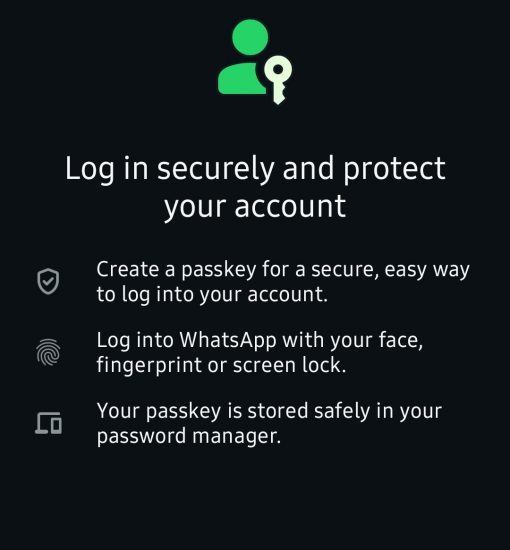Click the shield checkmark icon
This screenshot has width=510, height=550.
coord(48,281)
